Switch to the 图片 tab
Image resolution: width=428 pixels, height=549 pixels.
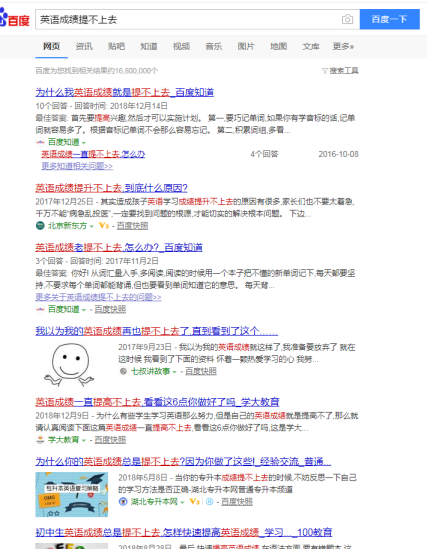(x=246, y=46)
